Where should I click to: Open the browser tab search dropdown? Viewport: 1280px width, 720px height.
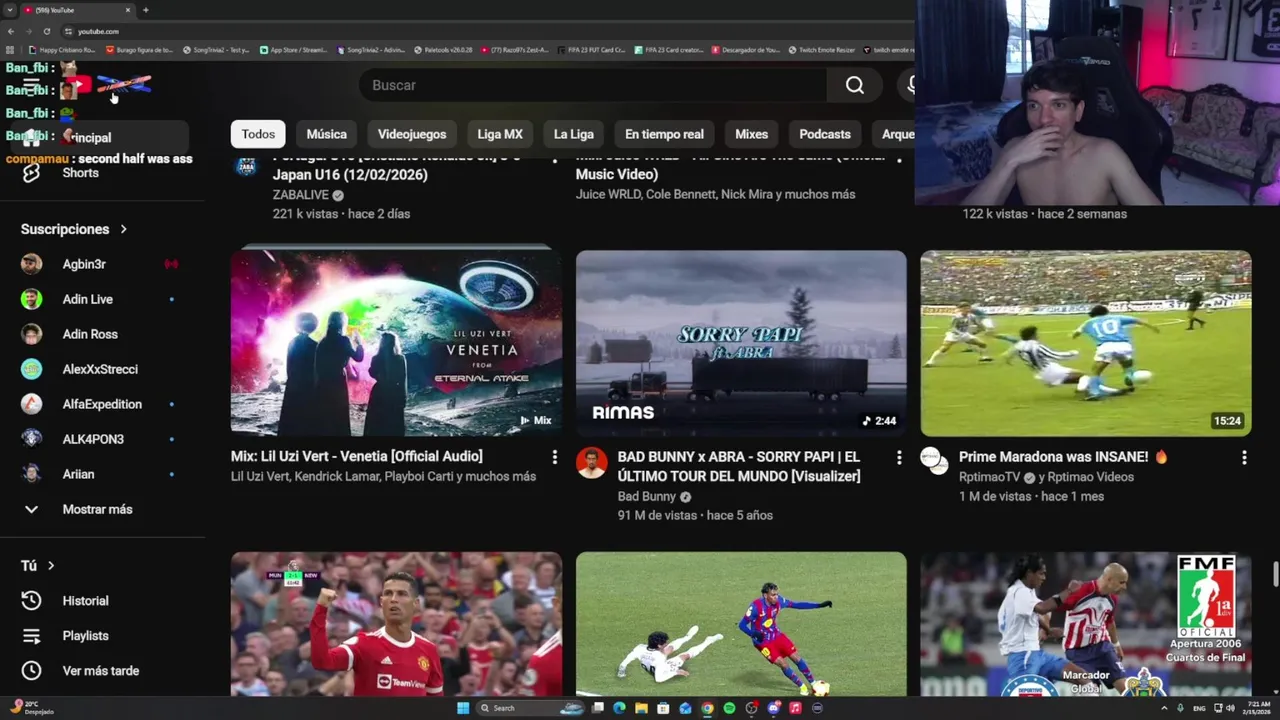point(10,10)
